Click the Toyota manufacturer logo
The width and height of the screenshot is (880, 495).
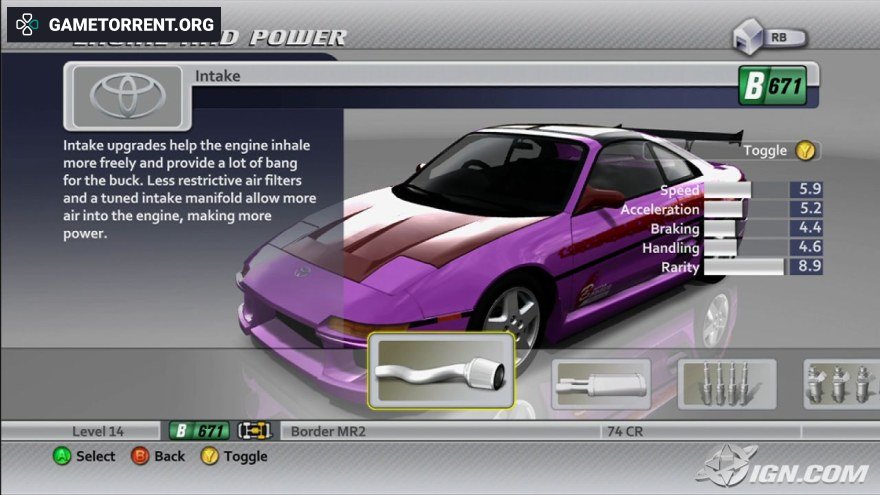click(127, 96)
